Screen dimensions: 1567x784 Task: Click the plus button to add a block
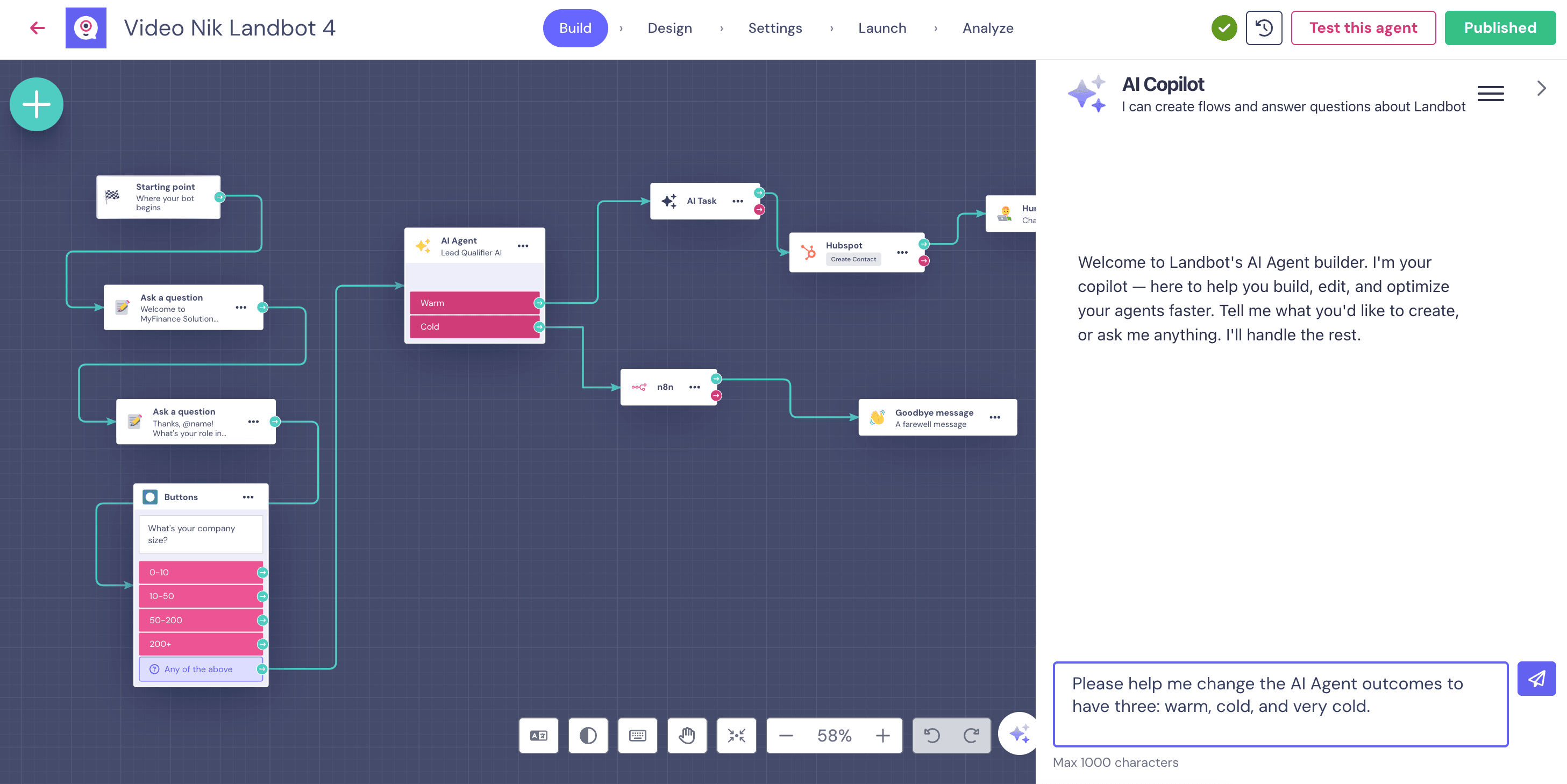pos(36,104)
